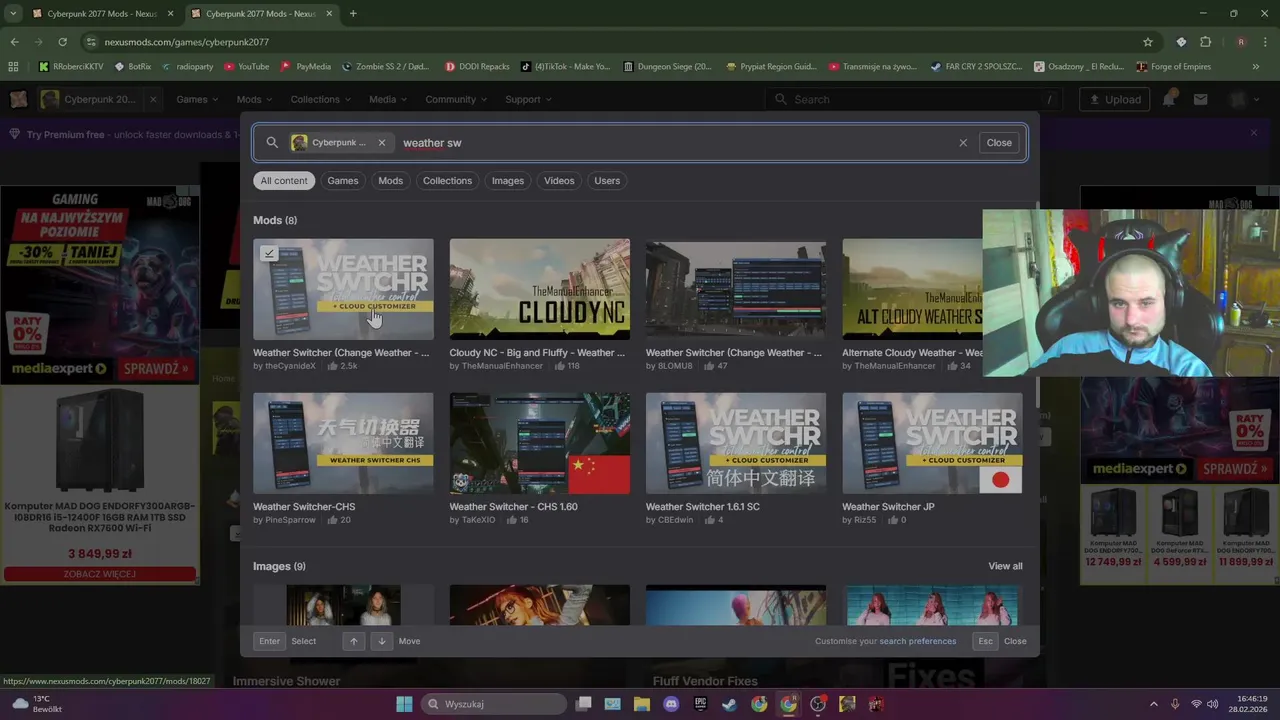Clear the search text with the X icon
The height and width of the screenshot is (720, 1280).
click(963, 143)
